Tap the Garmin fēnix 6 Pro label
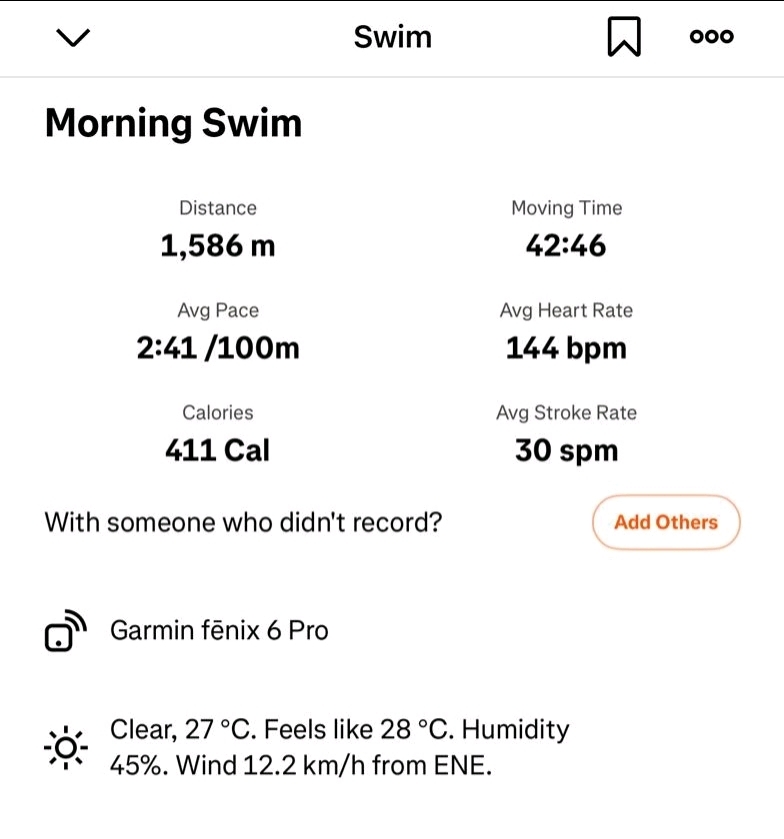 click(x=219, y=631)
